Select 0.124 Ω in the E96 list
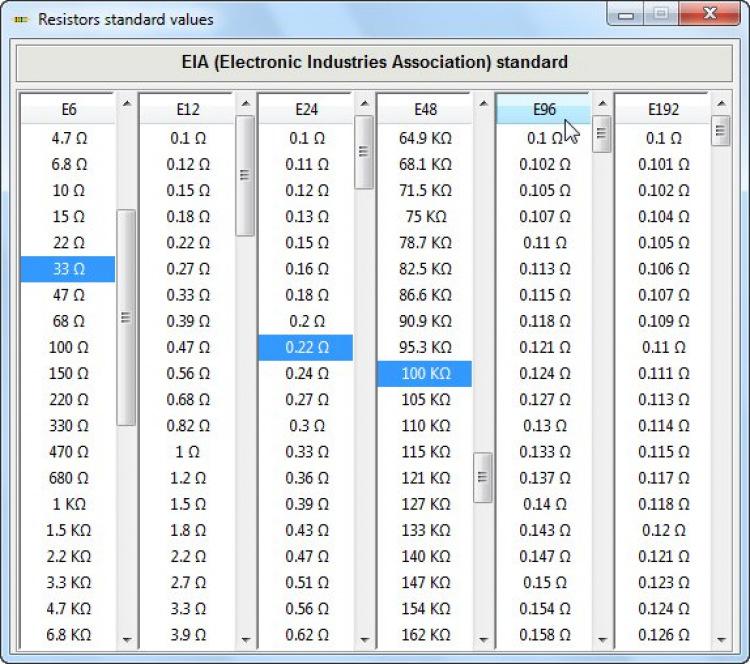The width and height of the screenshot is (750, 664). click(543, 373)
